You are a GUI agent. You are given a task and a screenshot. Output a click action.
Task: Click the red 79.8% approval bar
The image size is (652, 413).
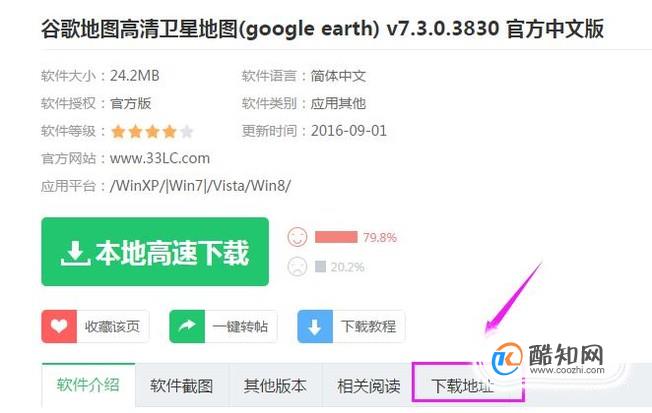[336, 237]
